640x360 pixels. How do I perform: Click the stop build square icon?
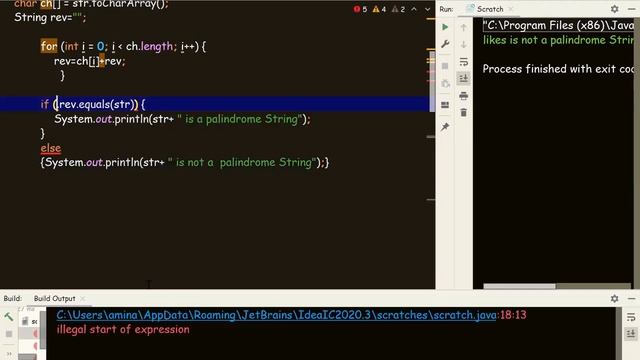click(x=9, y=334)
